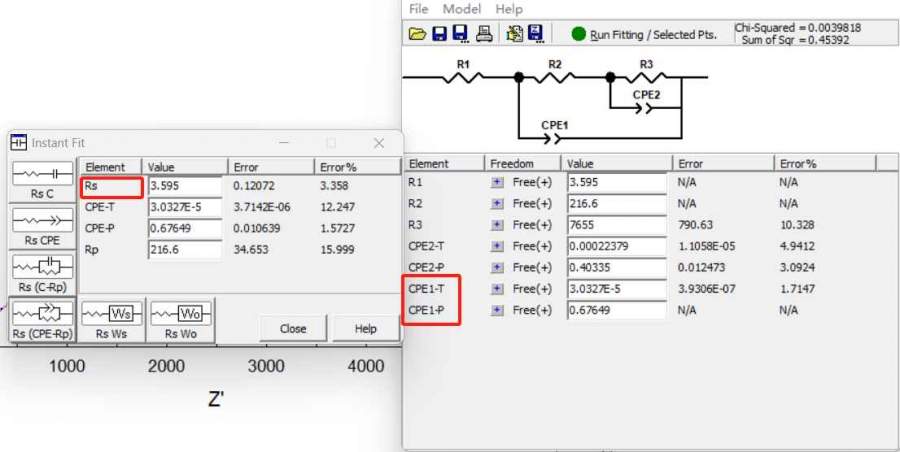Open a model file with folder icon
This screenshot has height=452, width=900.
pyautogui.click(x=417, y=34)
